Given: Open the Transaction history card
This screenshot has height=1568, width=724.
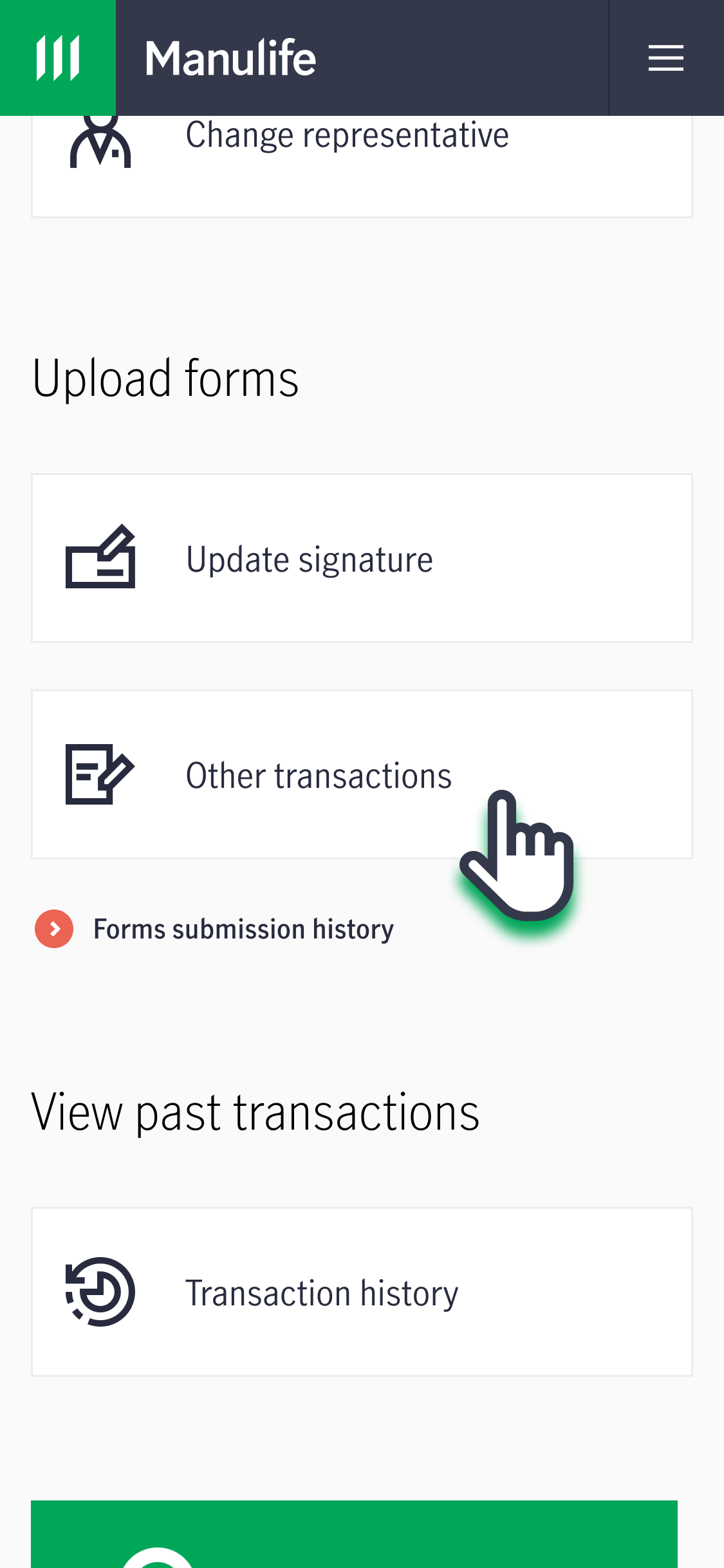Looking at the screenshot, I should (362, 1292).
